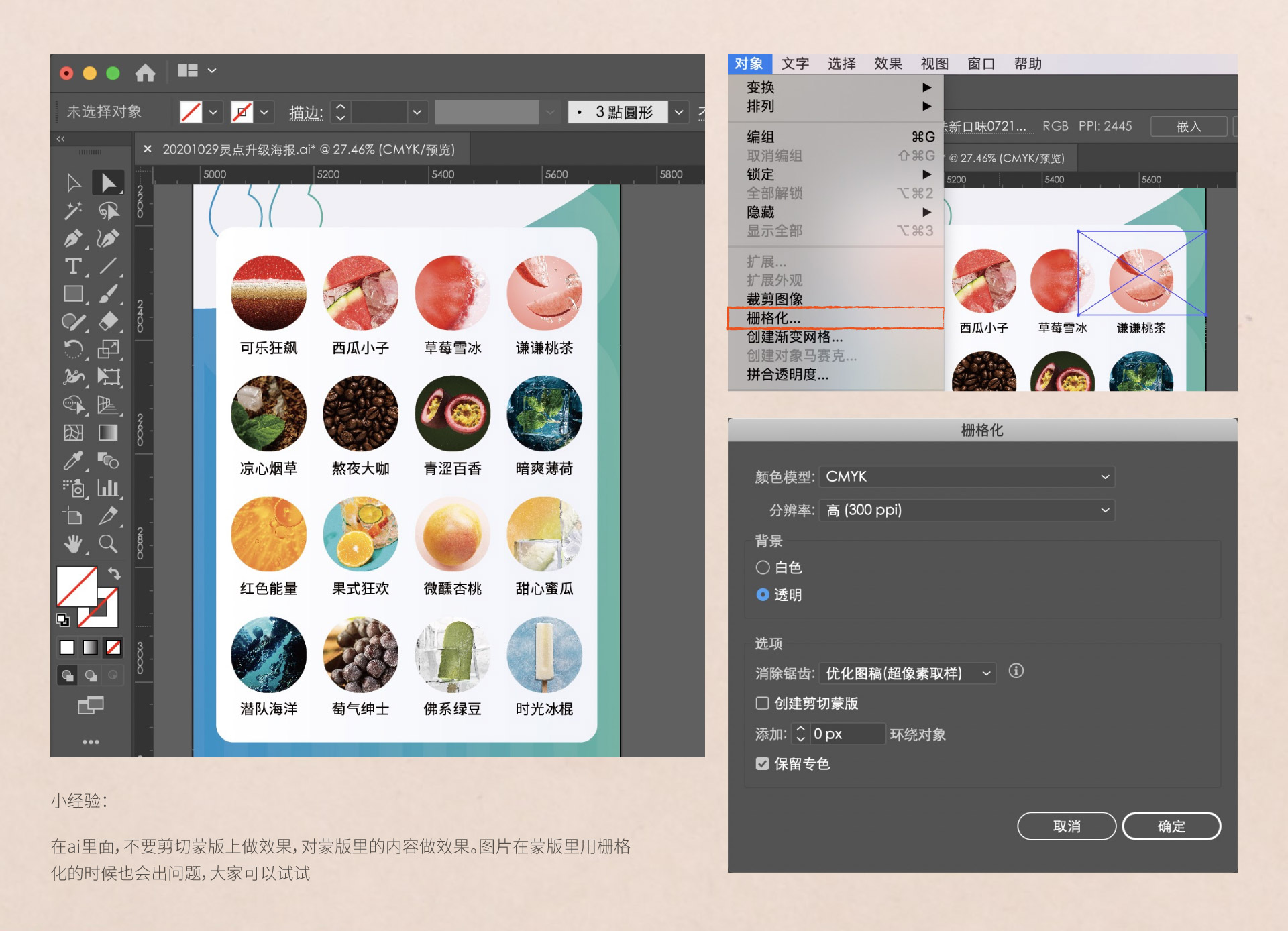Select the Hand tool
Viewport: 1288px width, 931px height.
click(73, 543)
